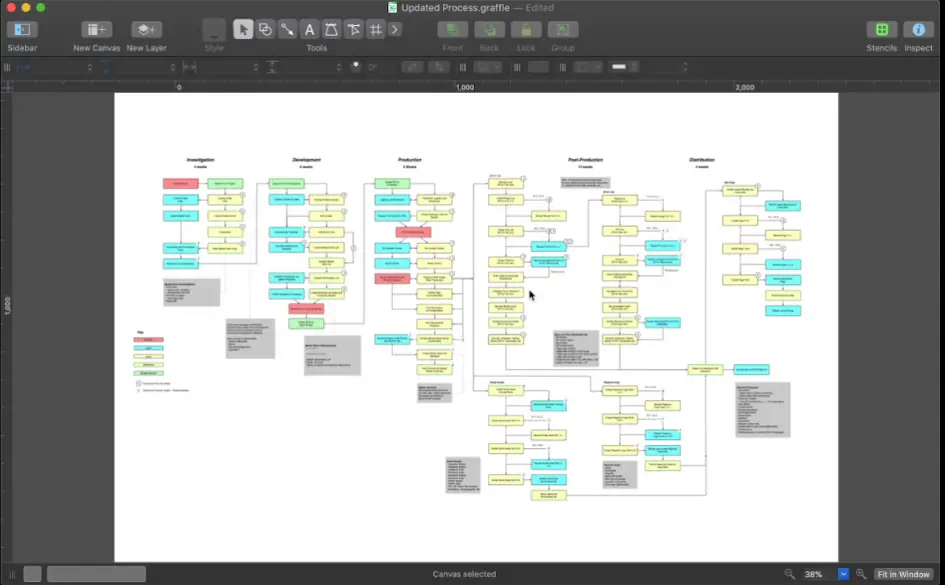945x585 pixels.
Task: Click the Group button
Action: pos(563,30)
